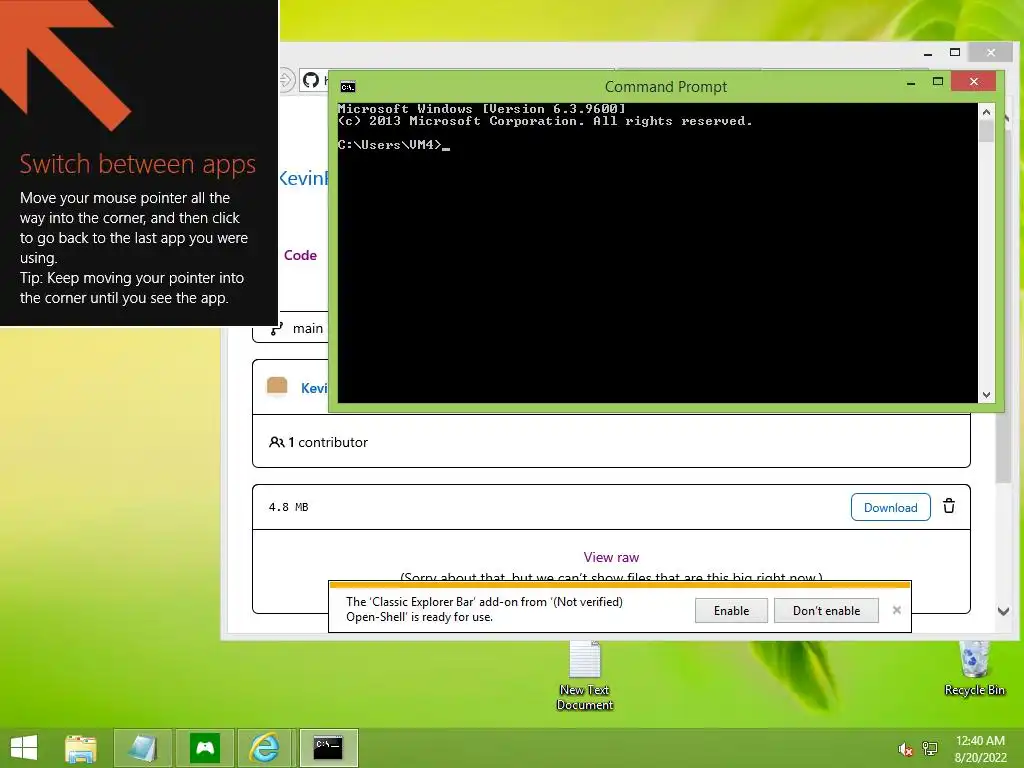Click the browser page scroll-down arrow
Screen dimensions: 1024x768
(x=1004, y=612)
